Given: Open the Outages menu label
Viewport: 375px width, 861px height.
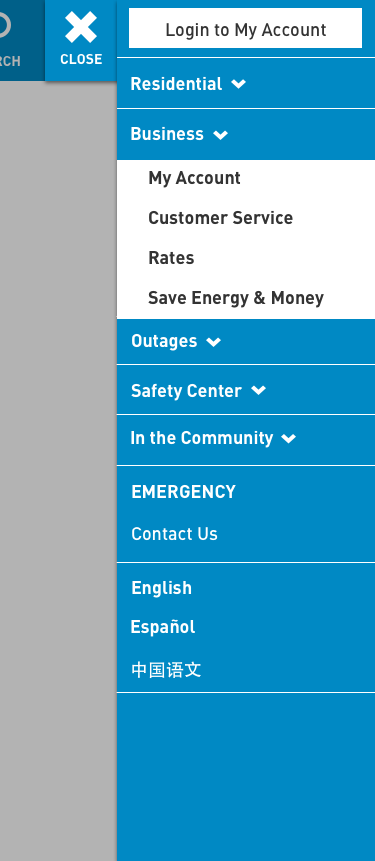Looking at the screenshot, I should coord(164,341).
